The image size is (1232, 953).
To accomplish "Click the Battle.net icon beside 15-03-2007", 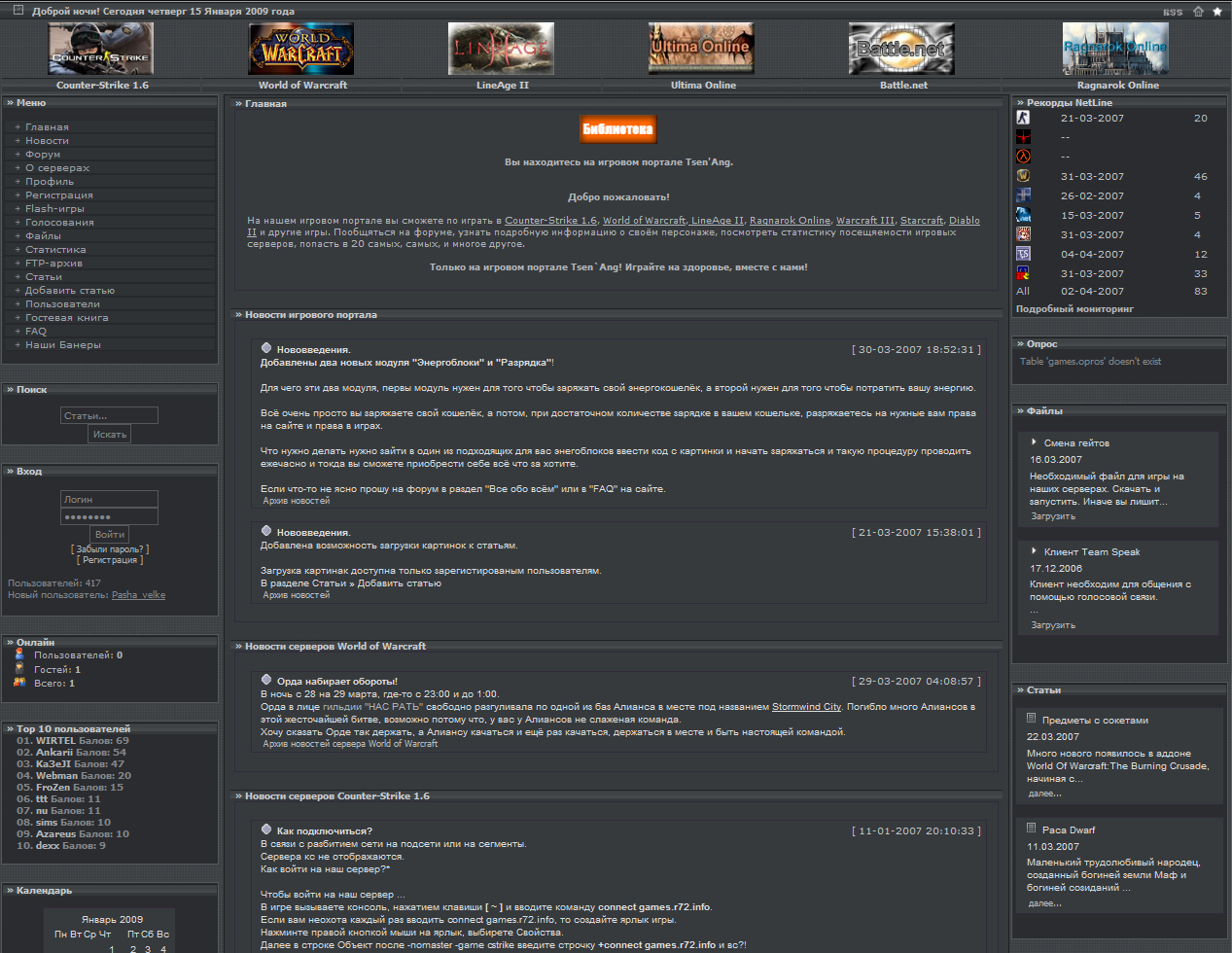I will (x=1023, y=215).
